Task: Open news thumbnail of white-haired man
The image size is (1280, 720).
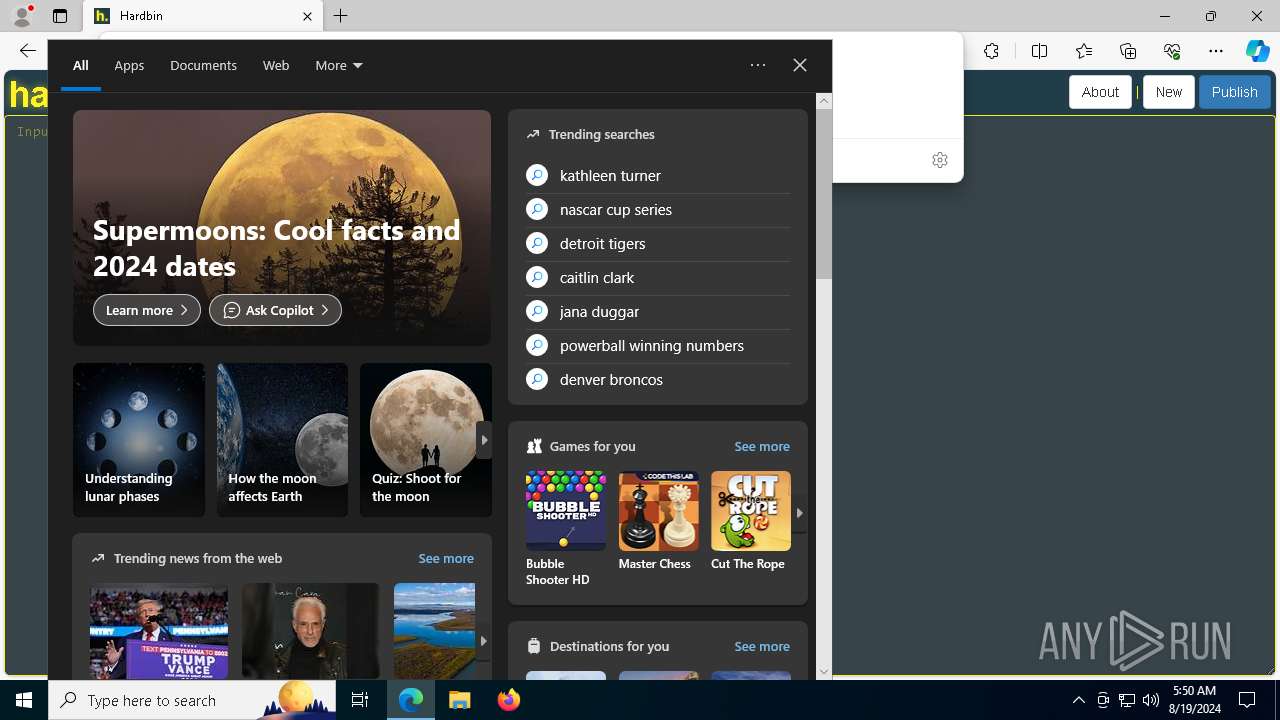Action: coord(310,631)
